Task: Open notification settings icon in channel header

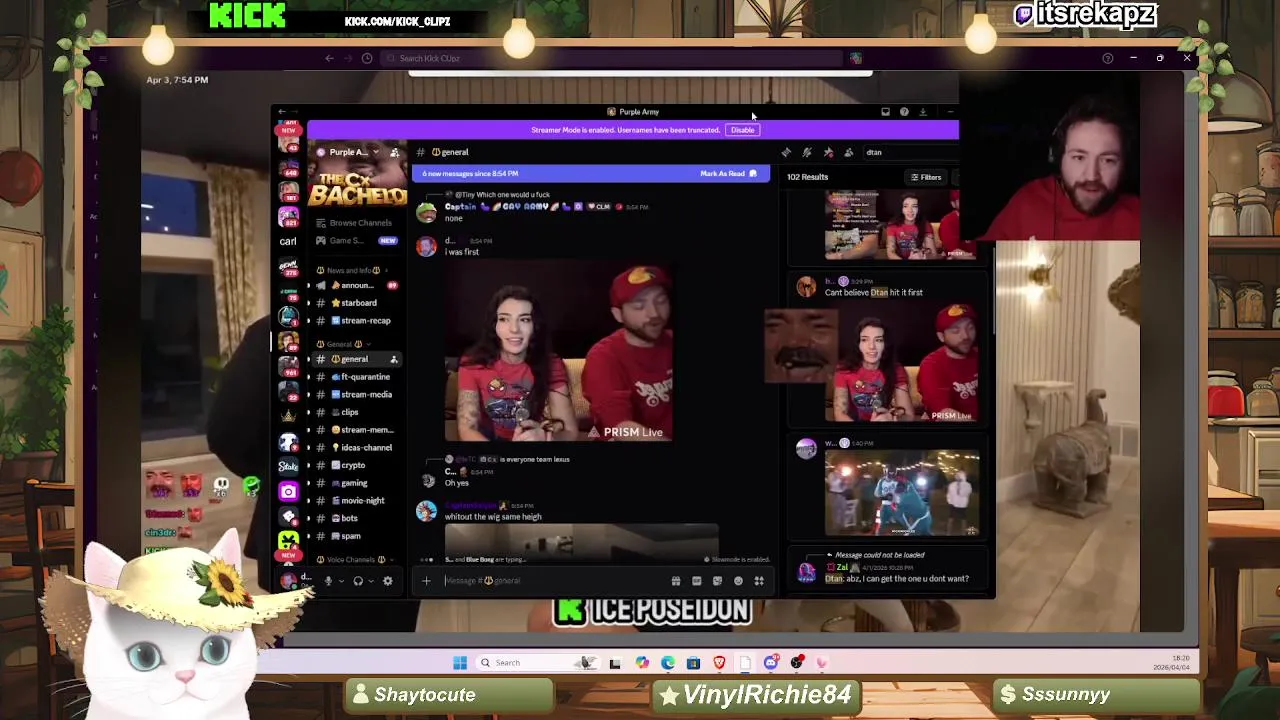Action: click(807, 152)
